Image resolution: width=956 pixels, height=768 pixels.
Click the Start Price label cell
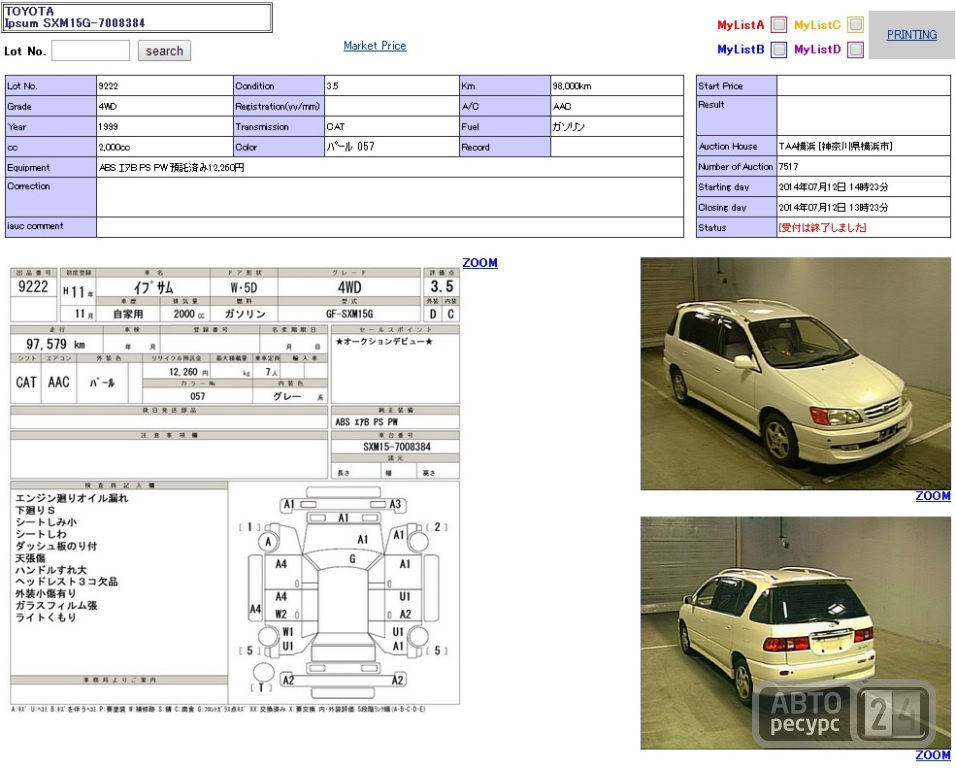coord(736,86)
